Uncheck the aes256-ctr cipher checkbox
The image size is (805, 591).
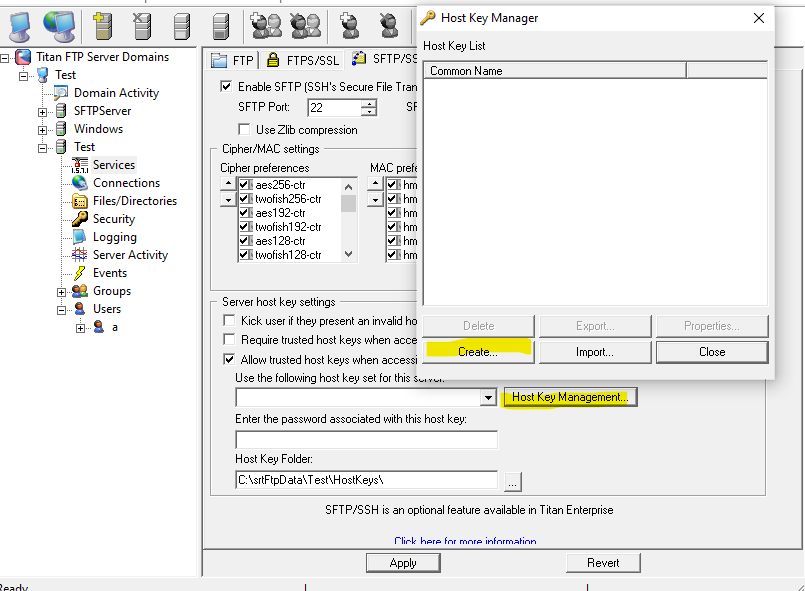245,185
